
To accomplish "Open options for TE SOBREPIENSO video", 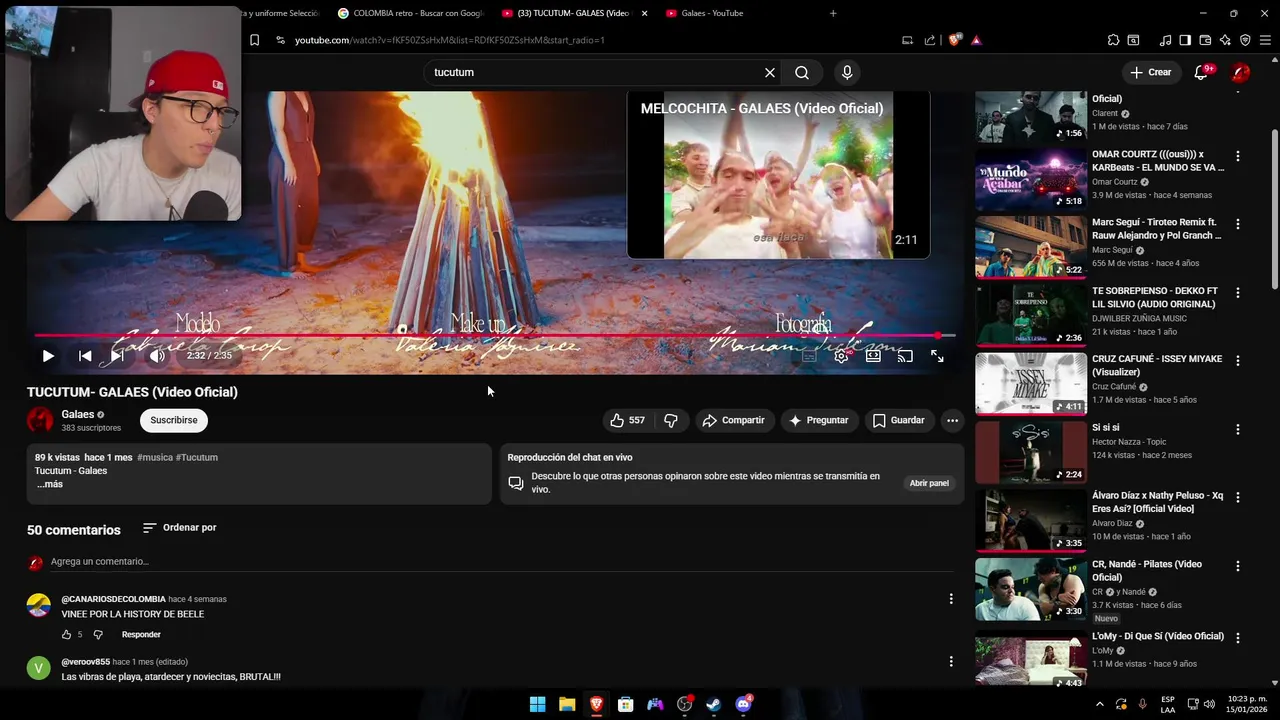I will pos(1238,293).
